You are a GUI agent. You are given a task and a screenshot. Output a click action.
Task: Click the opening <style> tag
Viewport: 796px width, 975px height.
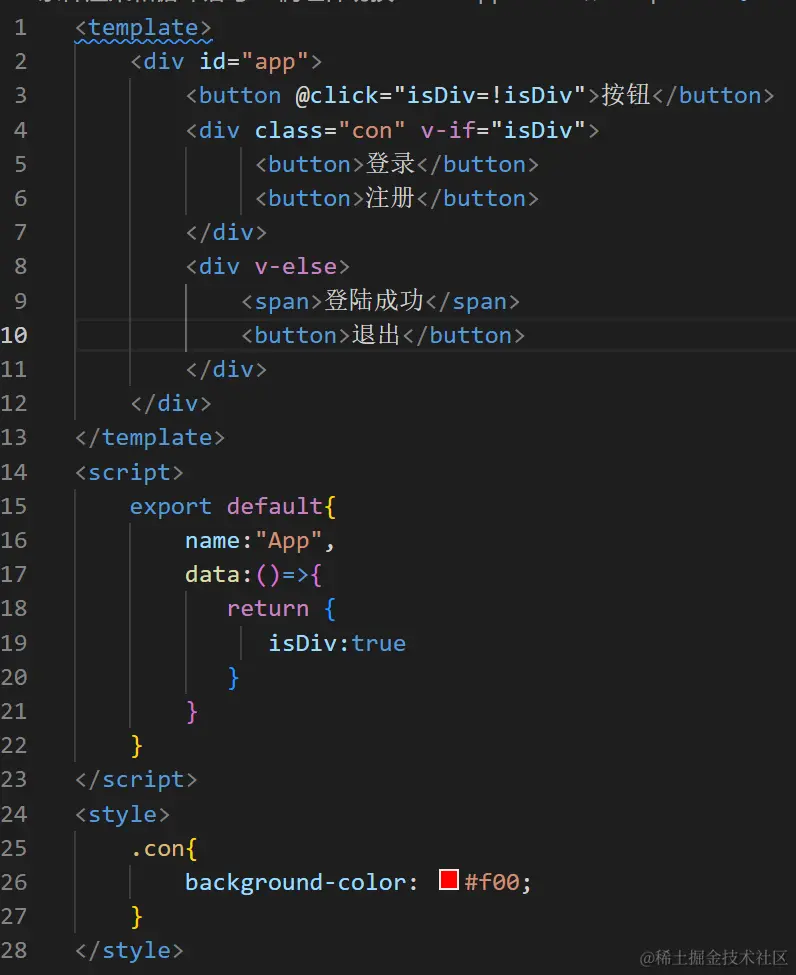click(123, 815)
